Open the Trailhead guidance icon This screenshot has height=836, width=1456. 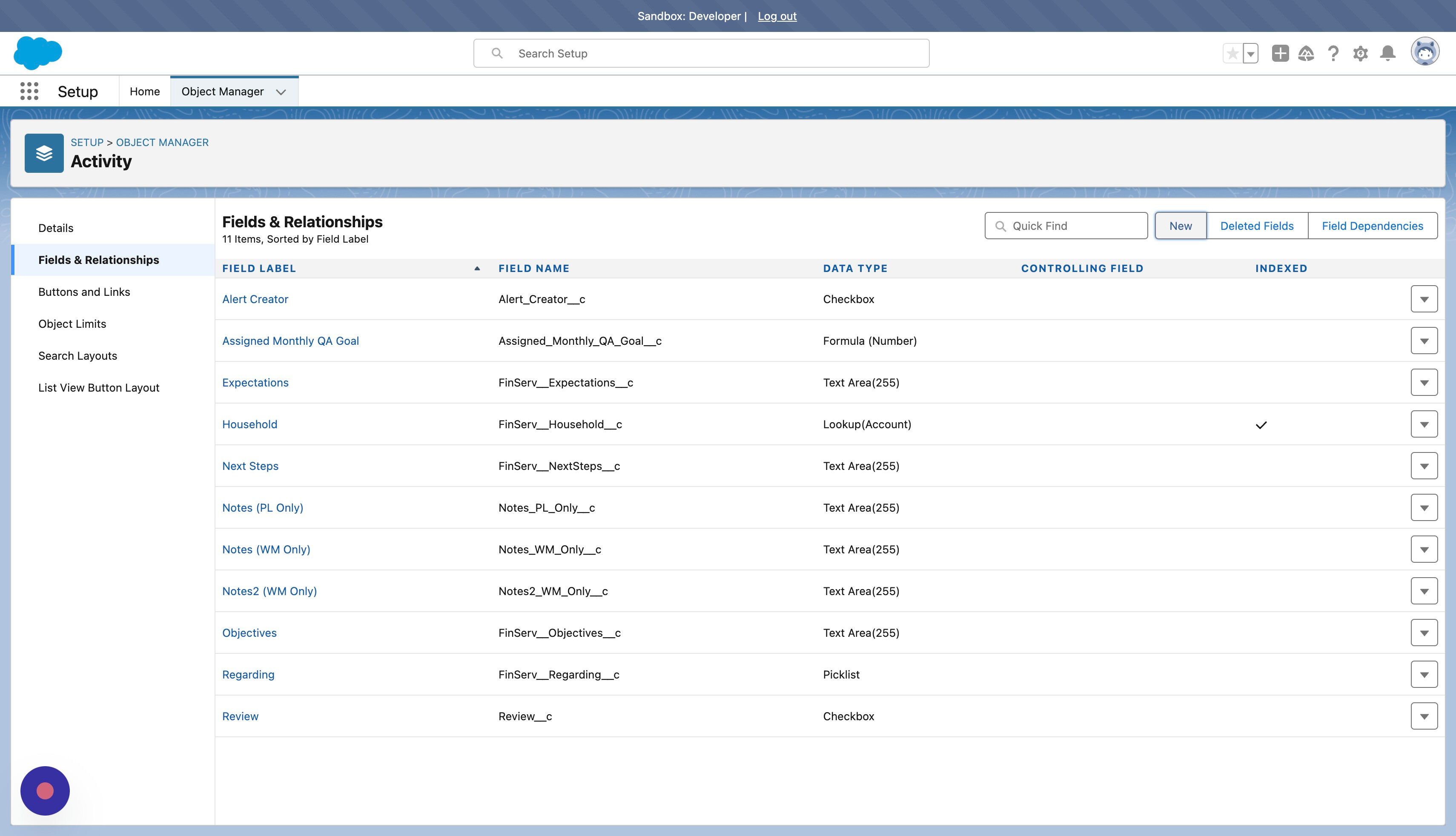click(x=1306, y=53)
